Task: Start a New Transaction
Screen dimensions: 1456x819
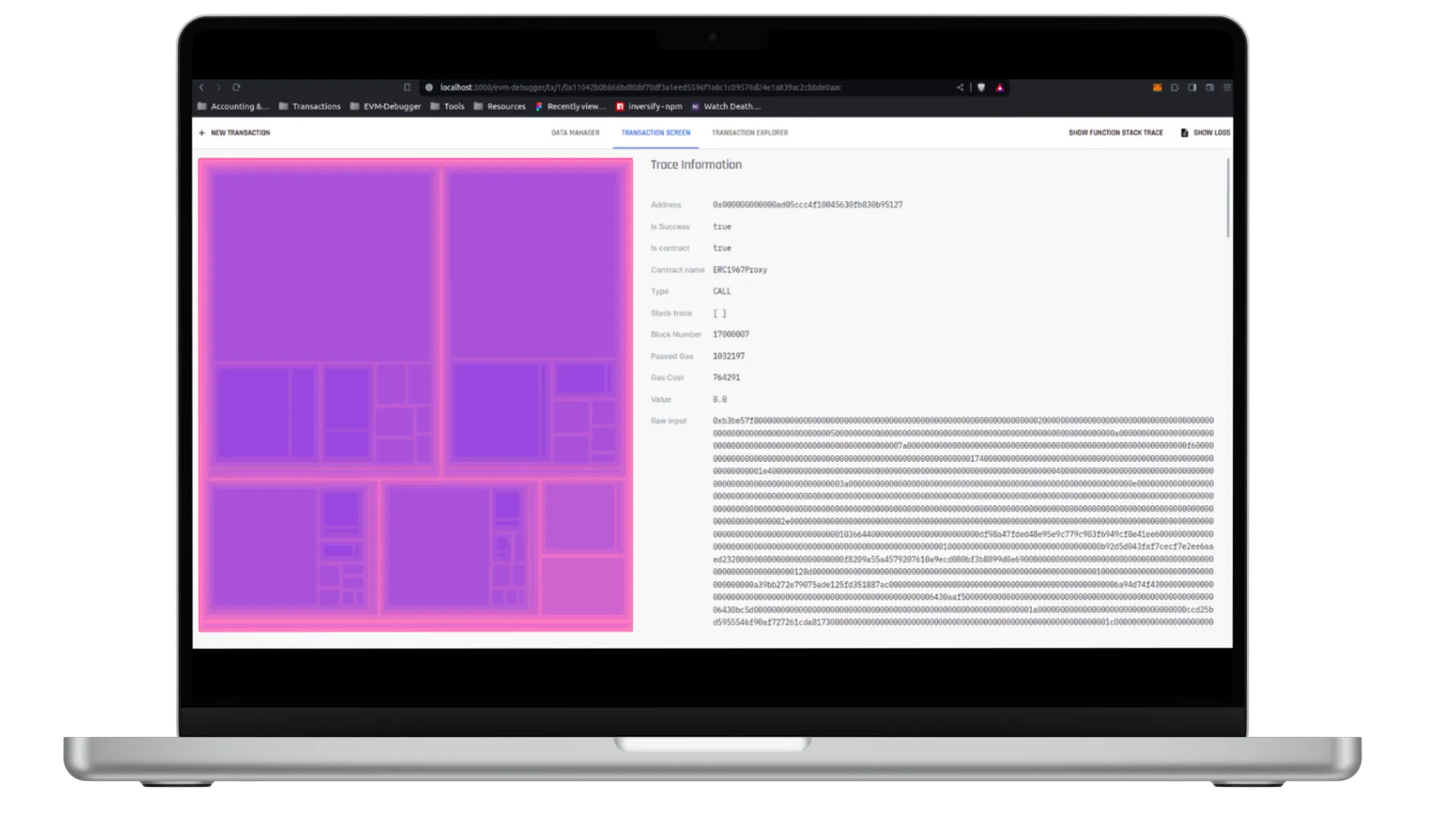Action: pos(239,132)
